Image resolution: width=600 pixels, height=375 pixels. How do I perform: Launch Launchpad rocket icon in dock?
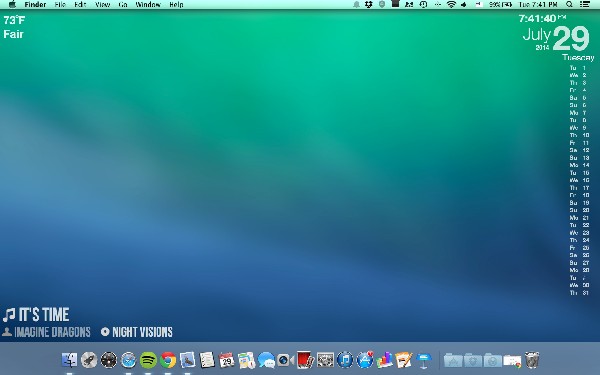pos(89,360)
